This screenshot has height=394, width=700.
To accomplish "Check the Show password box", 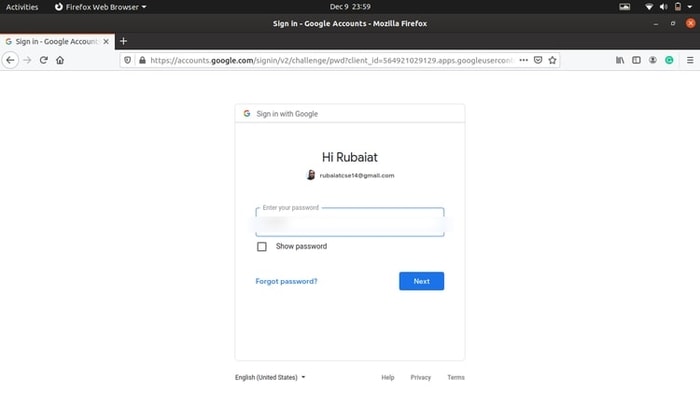I will pyautogui.click(x=262, y=246).
